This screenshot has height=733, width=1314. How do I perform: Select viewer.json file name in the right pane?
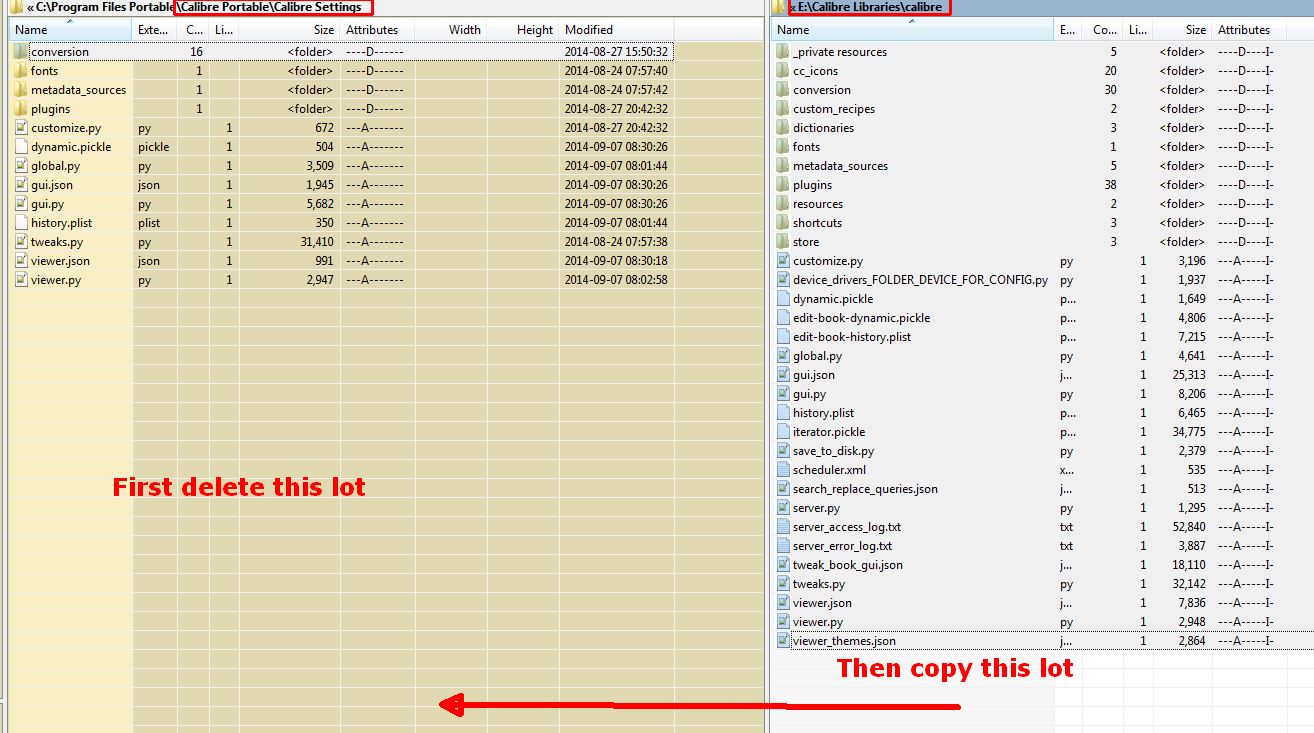[x=822, y=603]
